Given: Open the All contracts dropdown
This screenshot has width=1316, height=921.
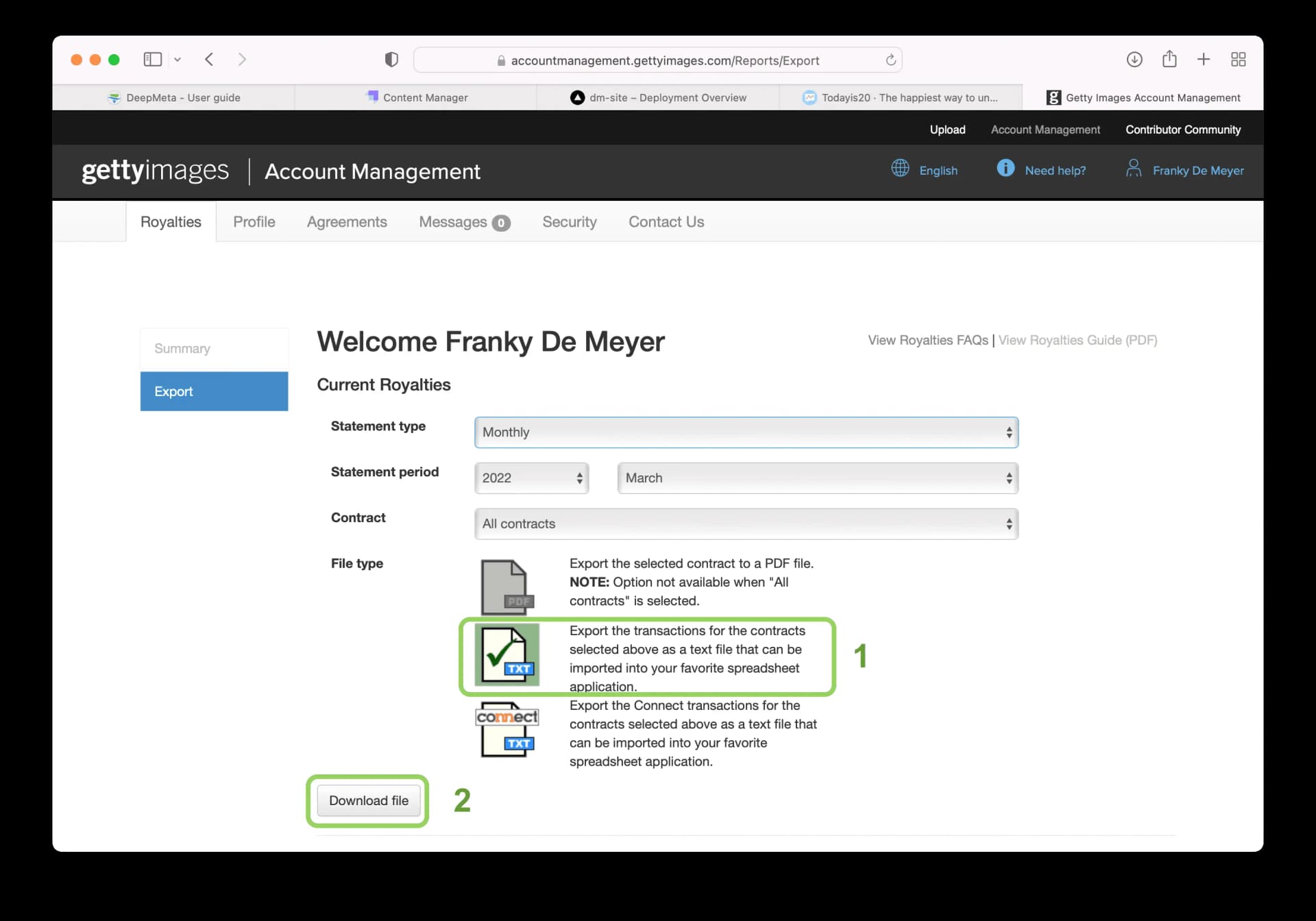Looking at the screenshot, I should [x=746, y=524].
